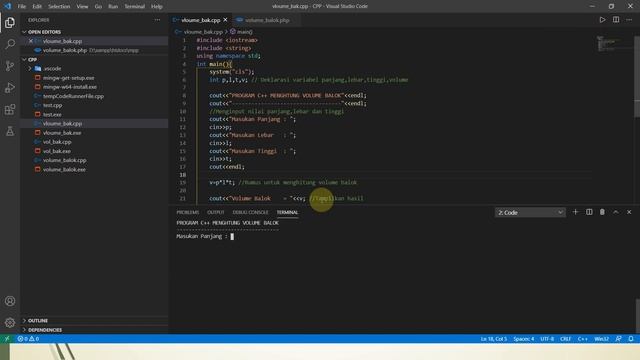The height and width of the screenshot is (360, 640).
Task: Open the Manage gear icon
Action: 10,322
